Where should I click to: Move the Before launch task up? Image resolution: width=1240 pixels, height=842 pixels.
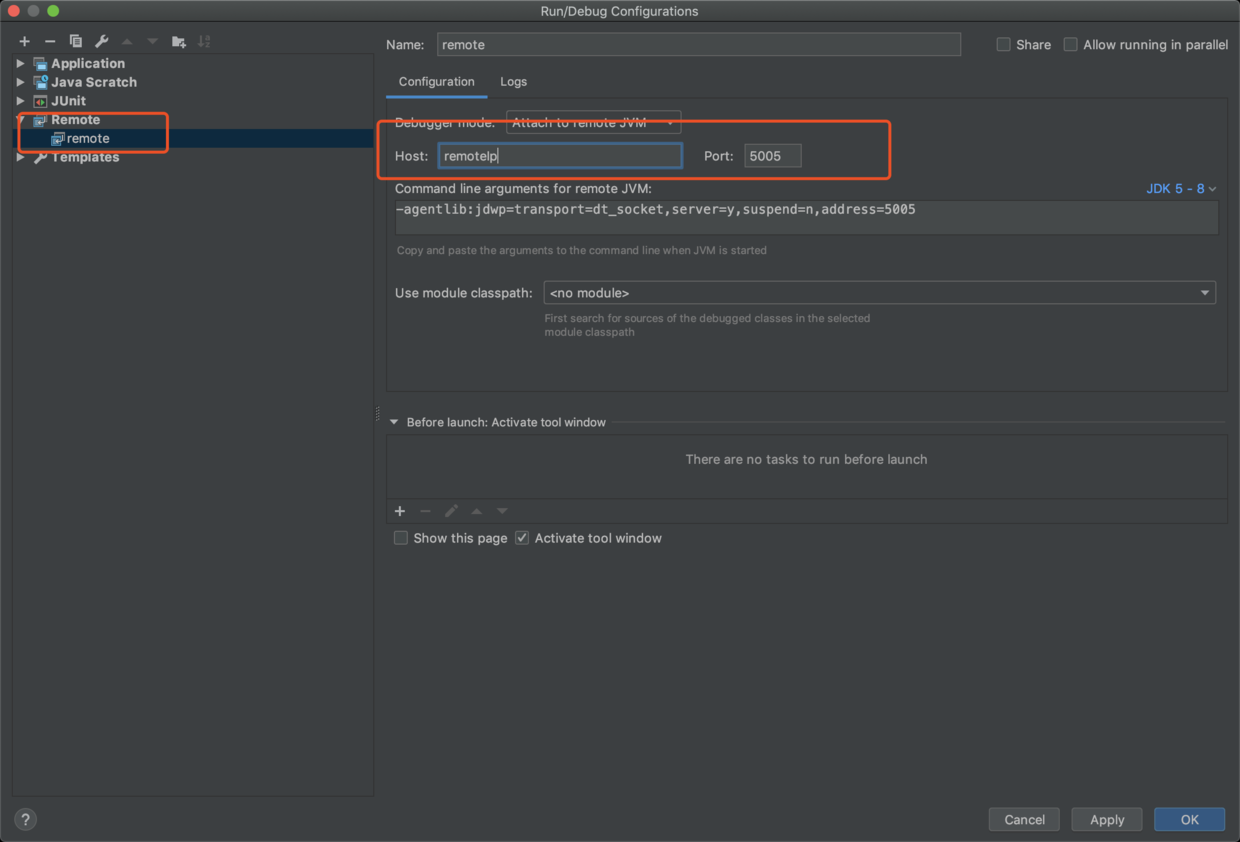coord(476,511)
